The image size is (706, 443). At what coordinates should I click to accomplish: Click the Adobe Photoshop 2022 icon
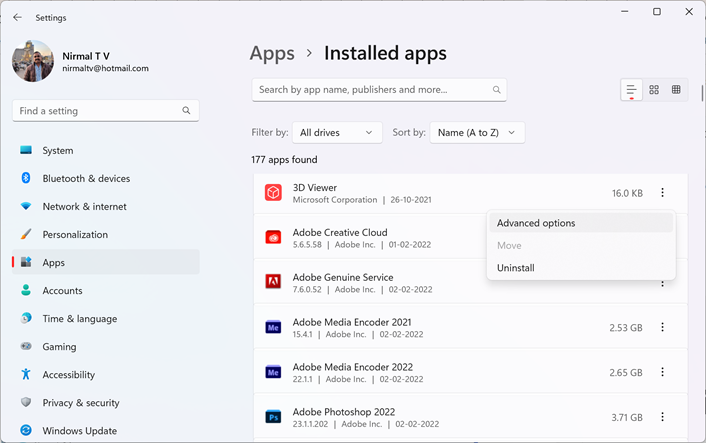click(273, 417)
